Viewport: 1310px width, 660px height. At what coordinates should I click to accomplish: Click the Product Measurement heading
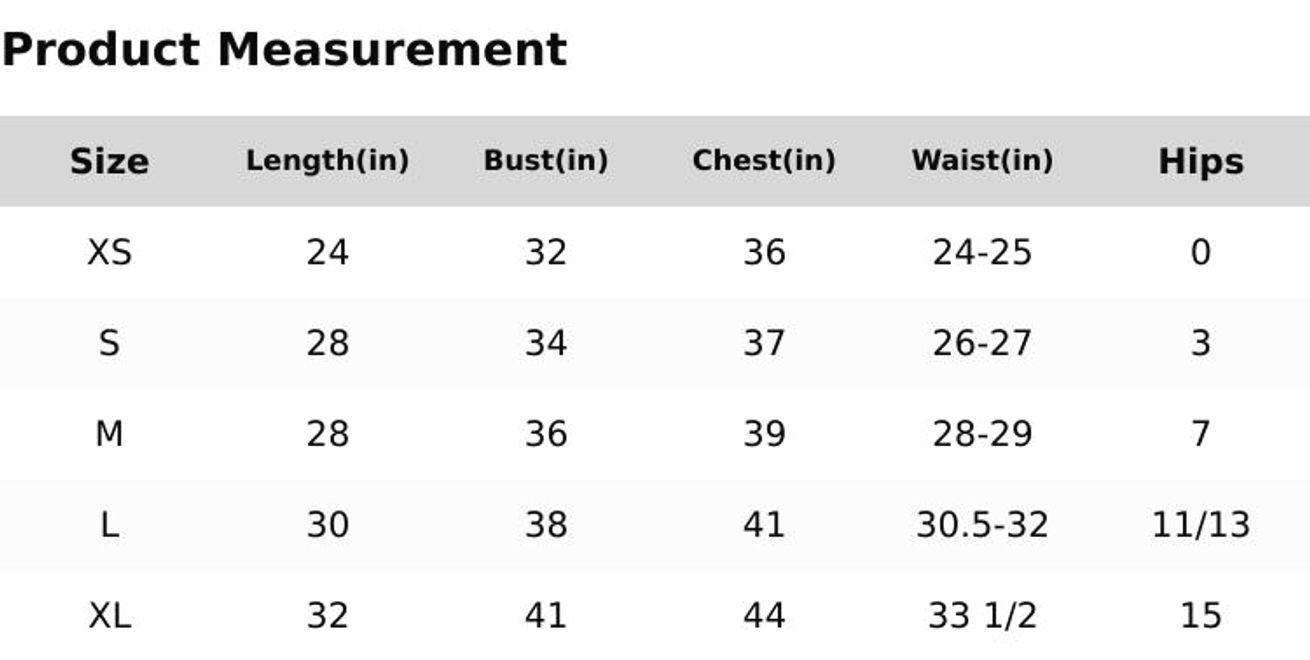(x=284, y=50)
